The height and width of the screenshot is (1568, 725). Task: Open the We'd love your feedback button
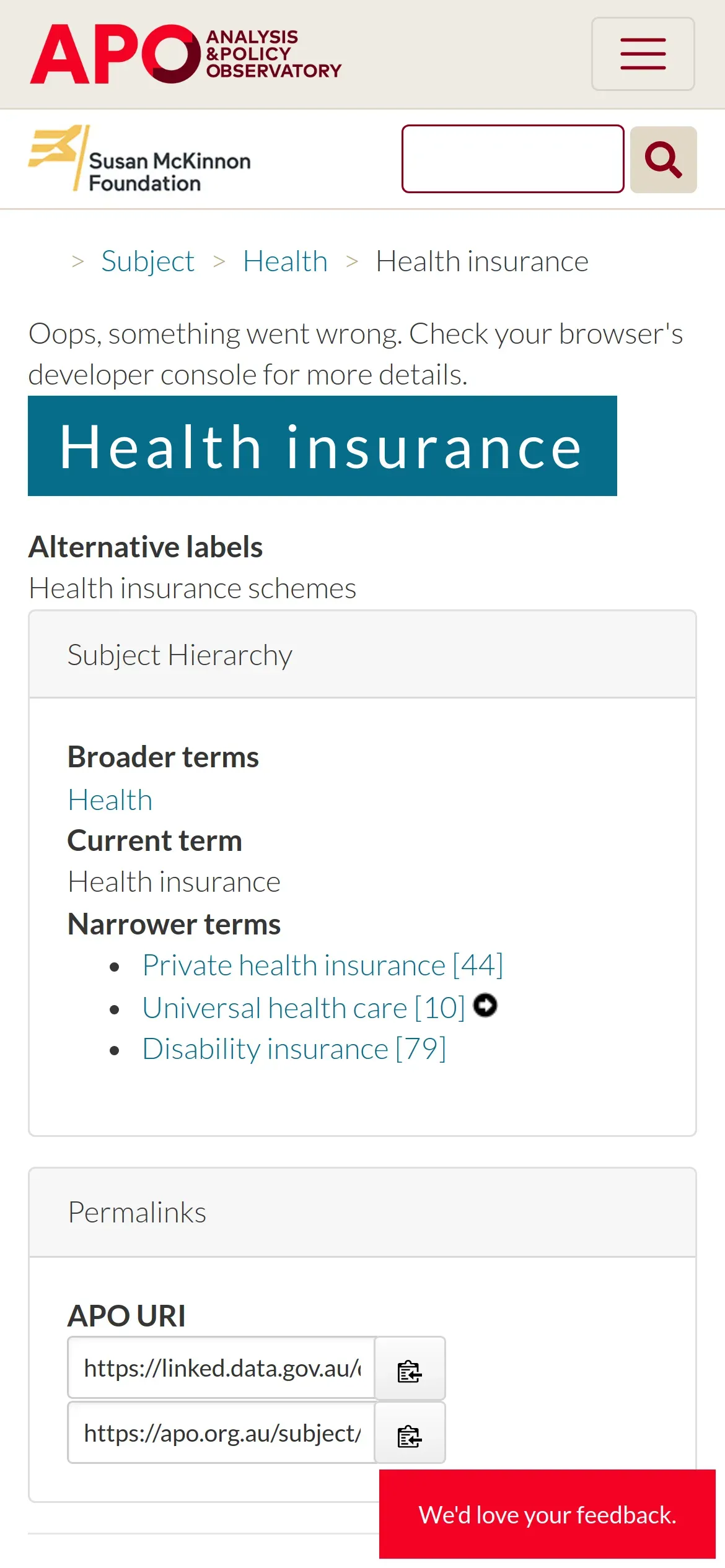(x=547, y=1515)
